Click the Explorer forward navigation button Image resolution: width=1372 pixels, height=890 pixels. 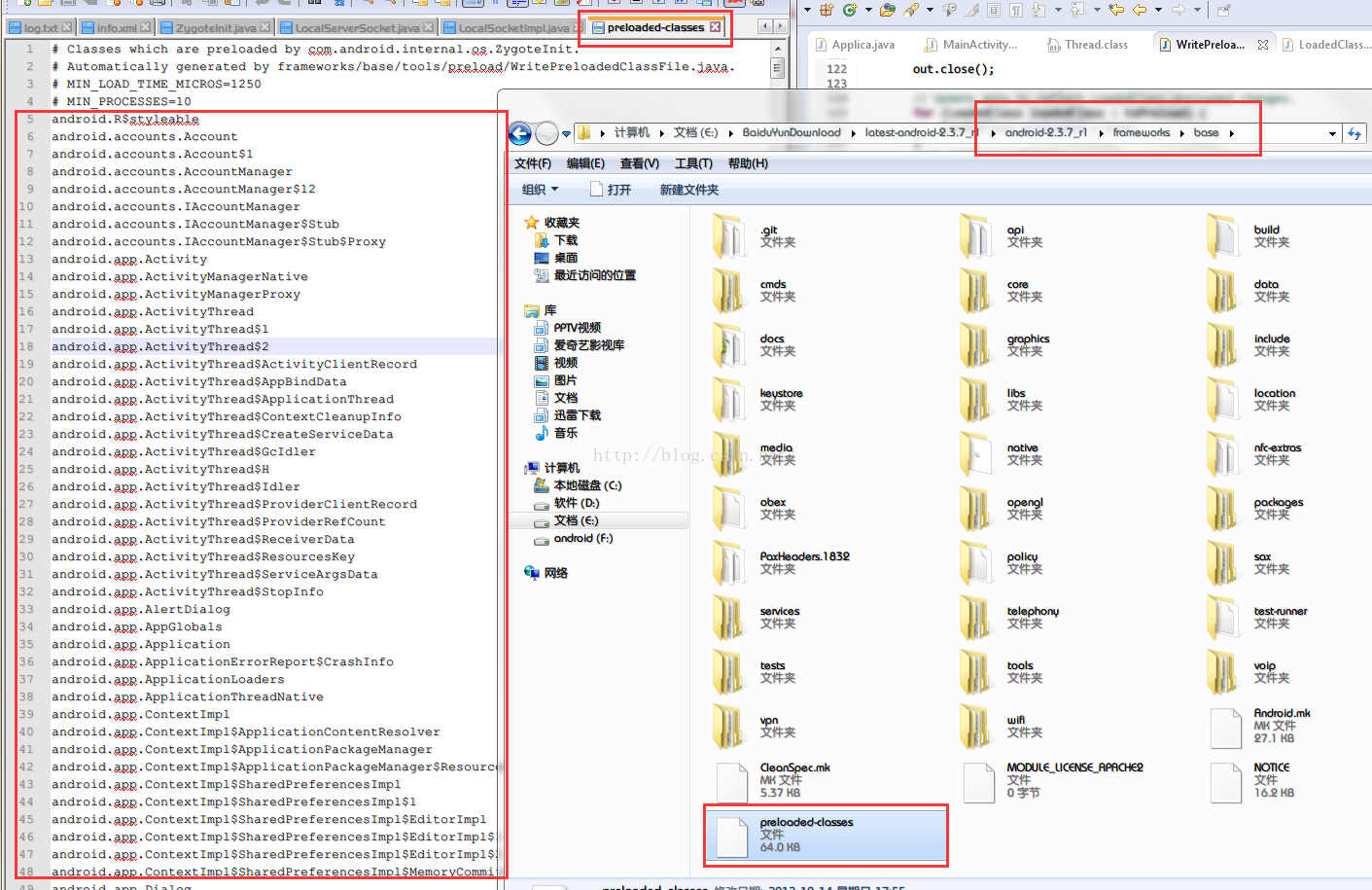(547, 133)
